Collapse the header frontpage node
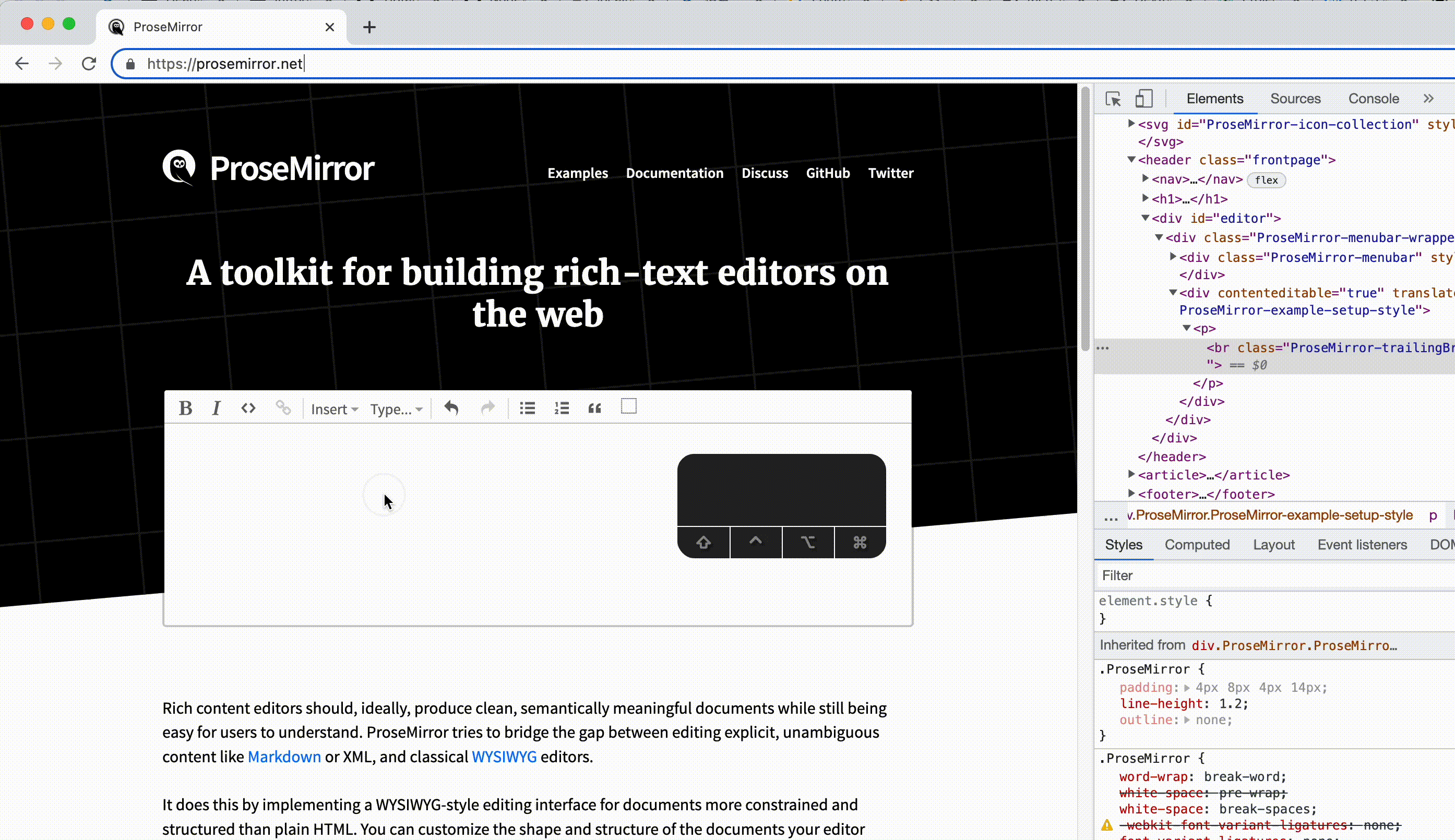Viewport: 1455px width, 840px height. point(1131,159)
